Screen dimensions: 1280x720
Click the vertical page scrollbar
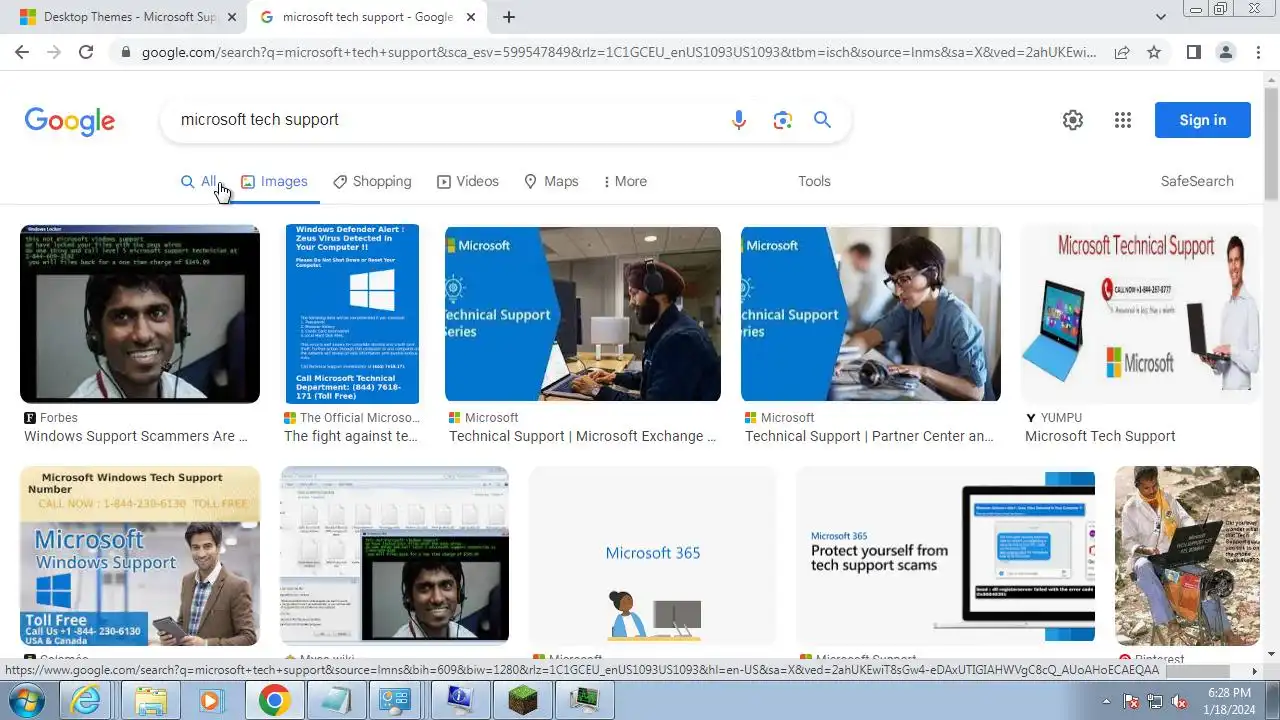1271,145
